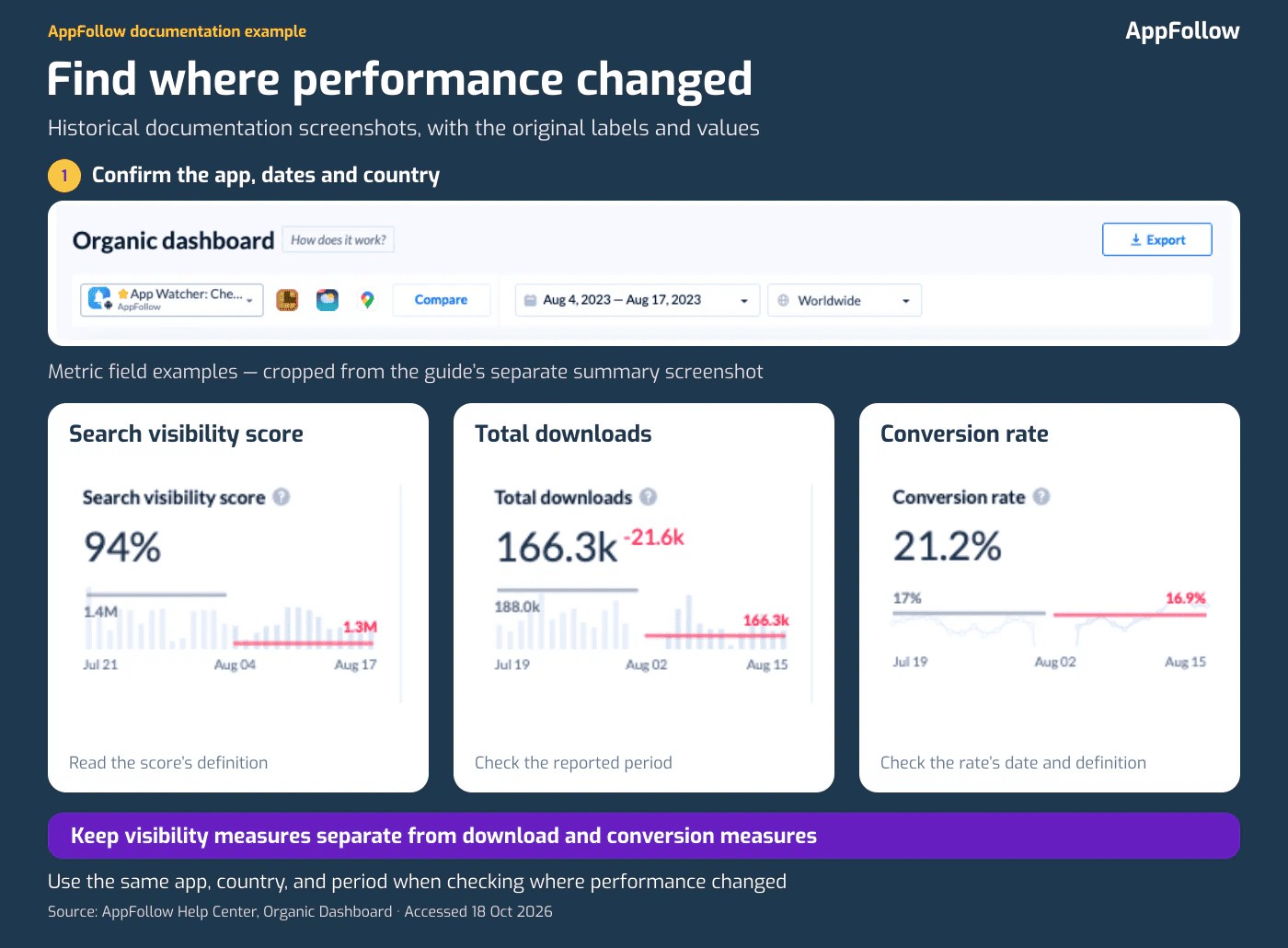The height and width of the screenshot is (948, 1288).
Task: Select the Google Maps pin app icon
Action: [x=367, y=300]
